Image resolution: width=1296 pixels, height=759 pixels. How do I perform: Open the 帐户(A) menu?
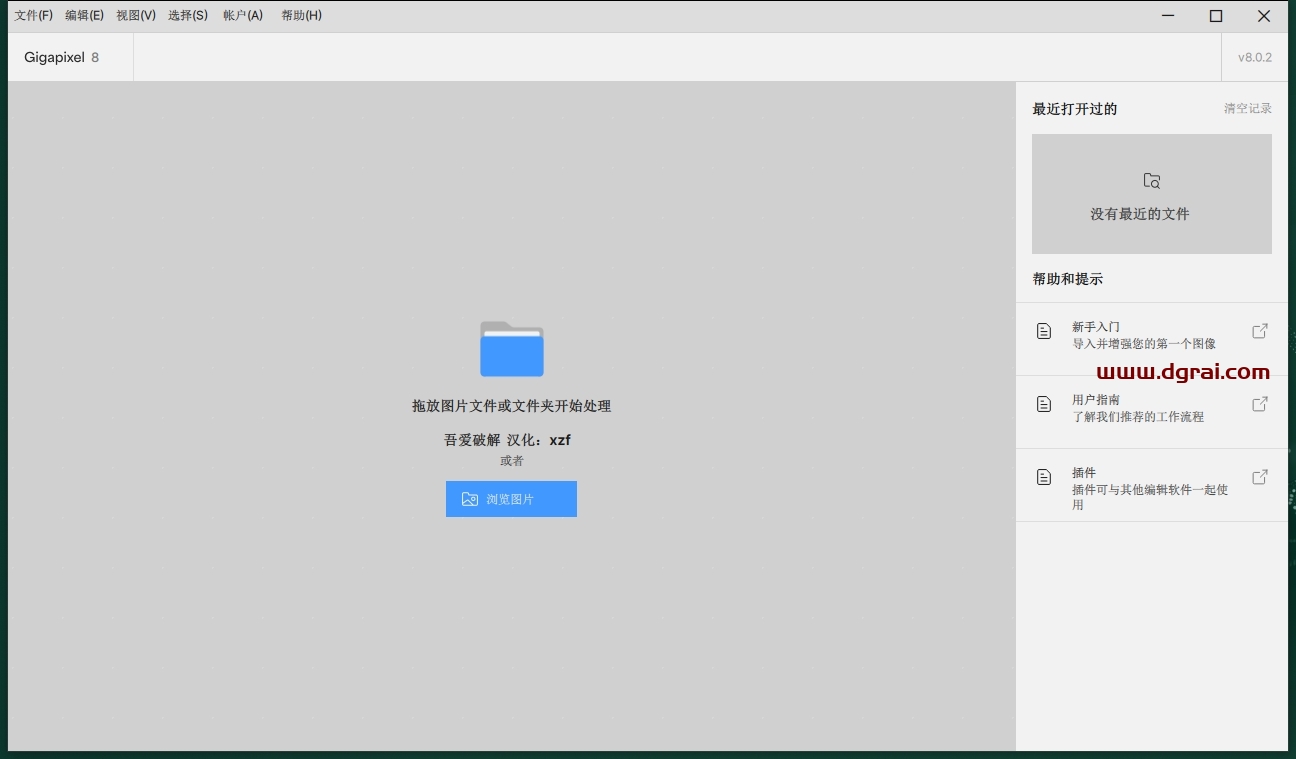click(243, 16)
